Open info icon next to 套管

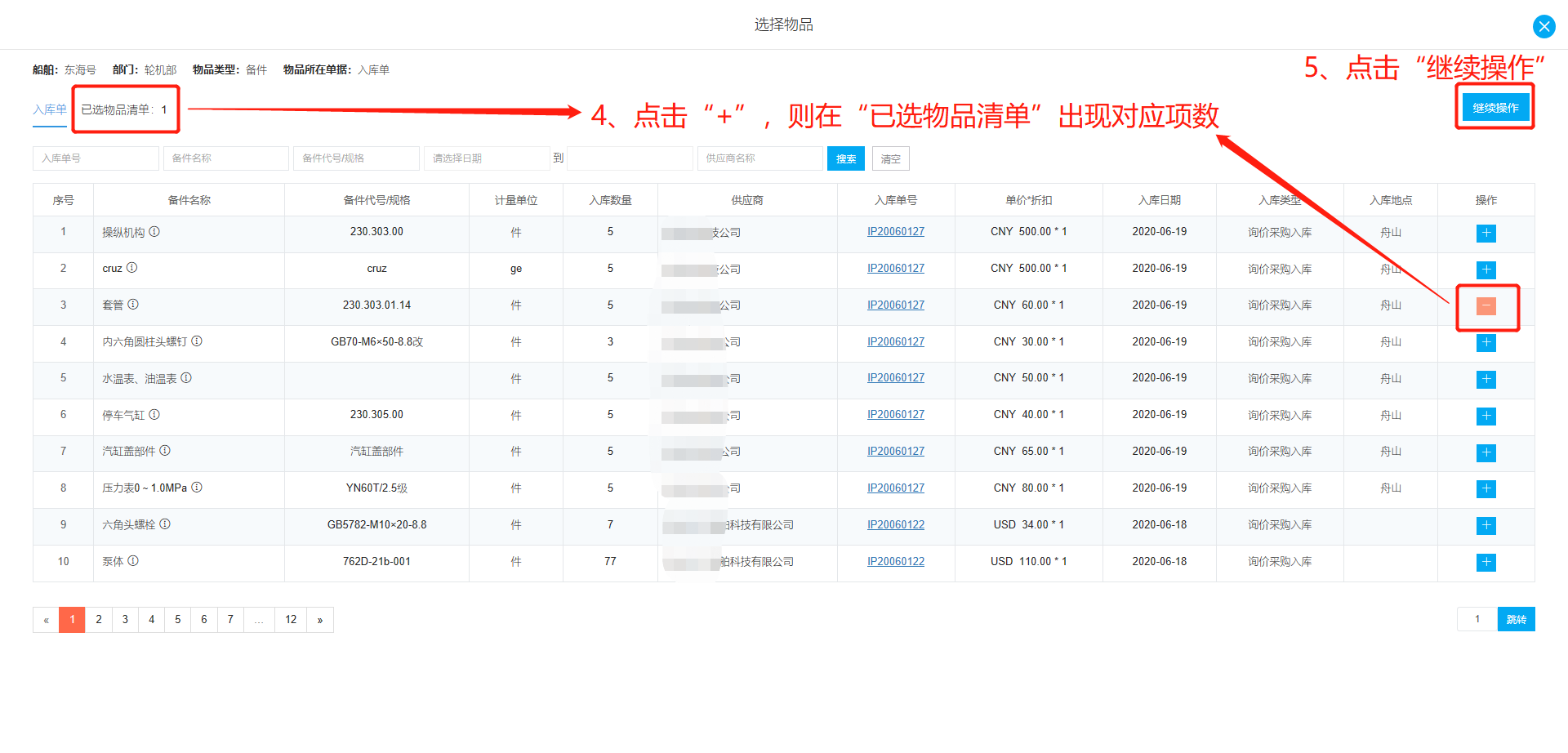click(133, 305)
